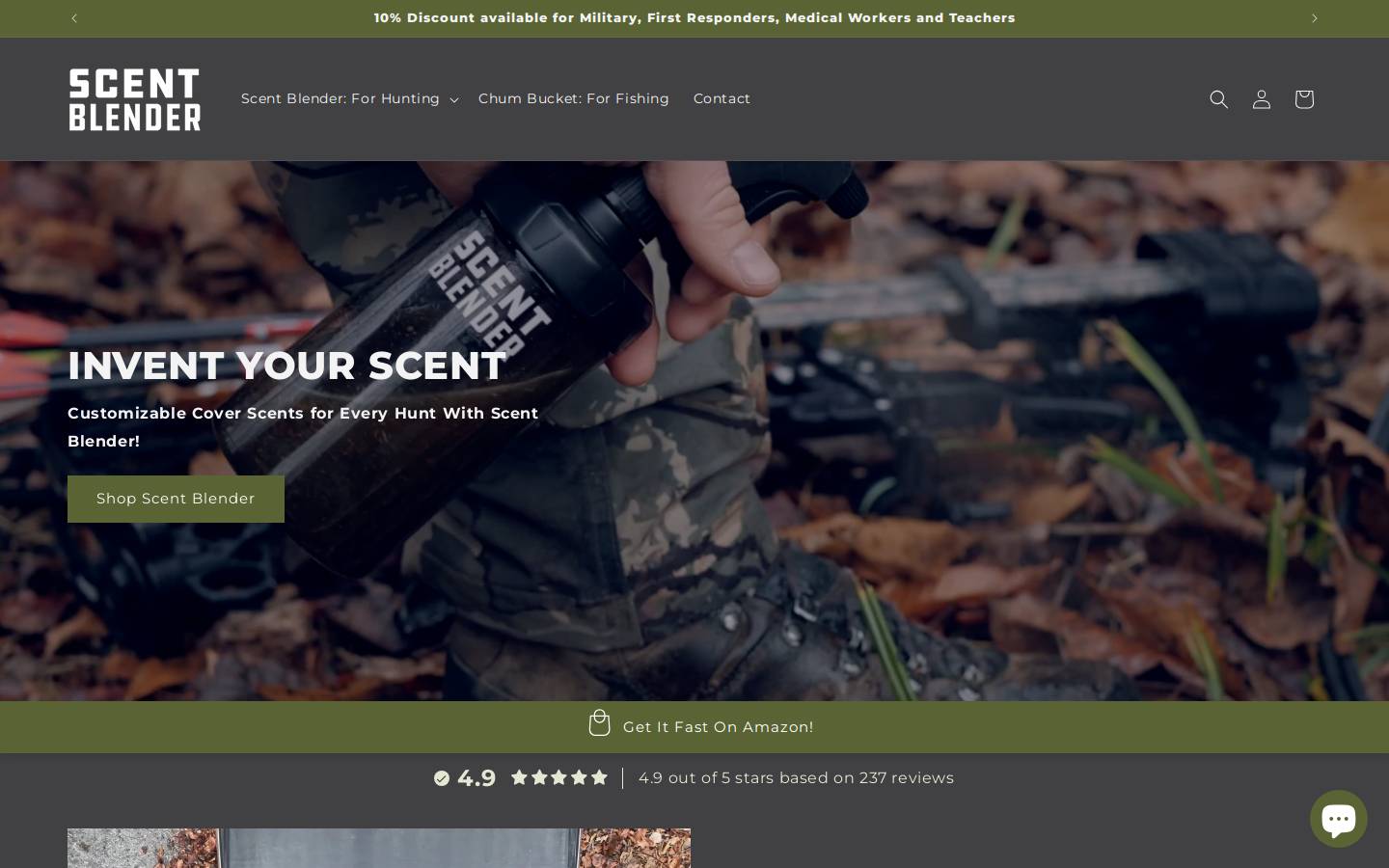This screenshot has width=1389, height=868.
Task: Click the five-star rating stars
Action: tap(559, 777)
